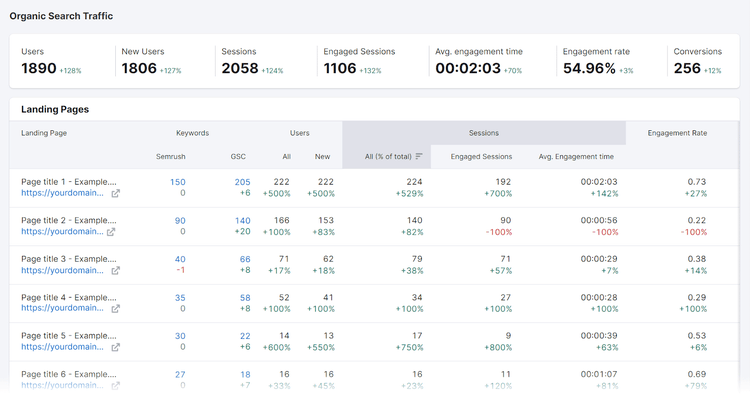Image resolution: width=750 pixels, height=396 pixels.
Task: Click the engaged sessions value 192
Action: (503, 182)
